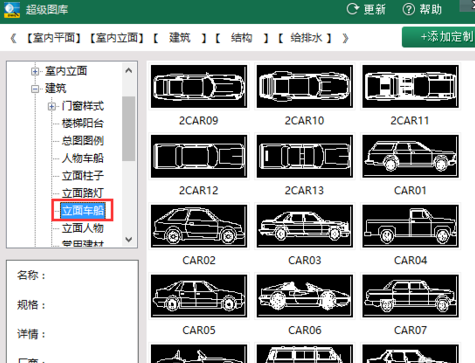Screen dimensions: 475x363
Task: Select 人物车船 in the tree
Action: [83, 158]
